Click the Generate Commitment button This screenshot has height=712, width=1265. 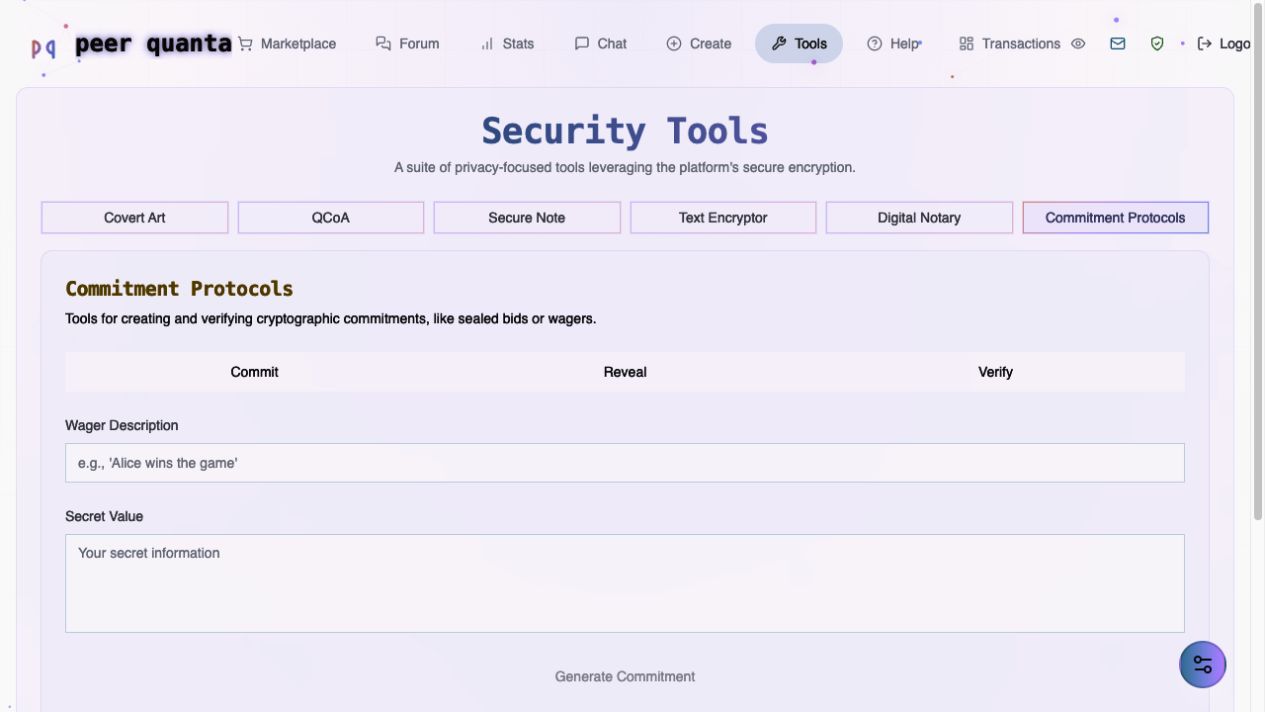[x=625, y=677]
